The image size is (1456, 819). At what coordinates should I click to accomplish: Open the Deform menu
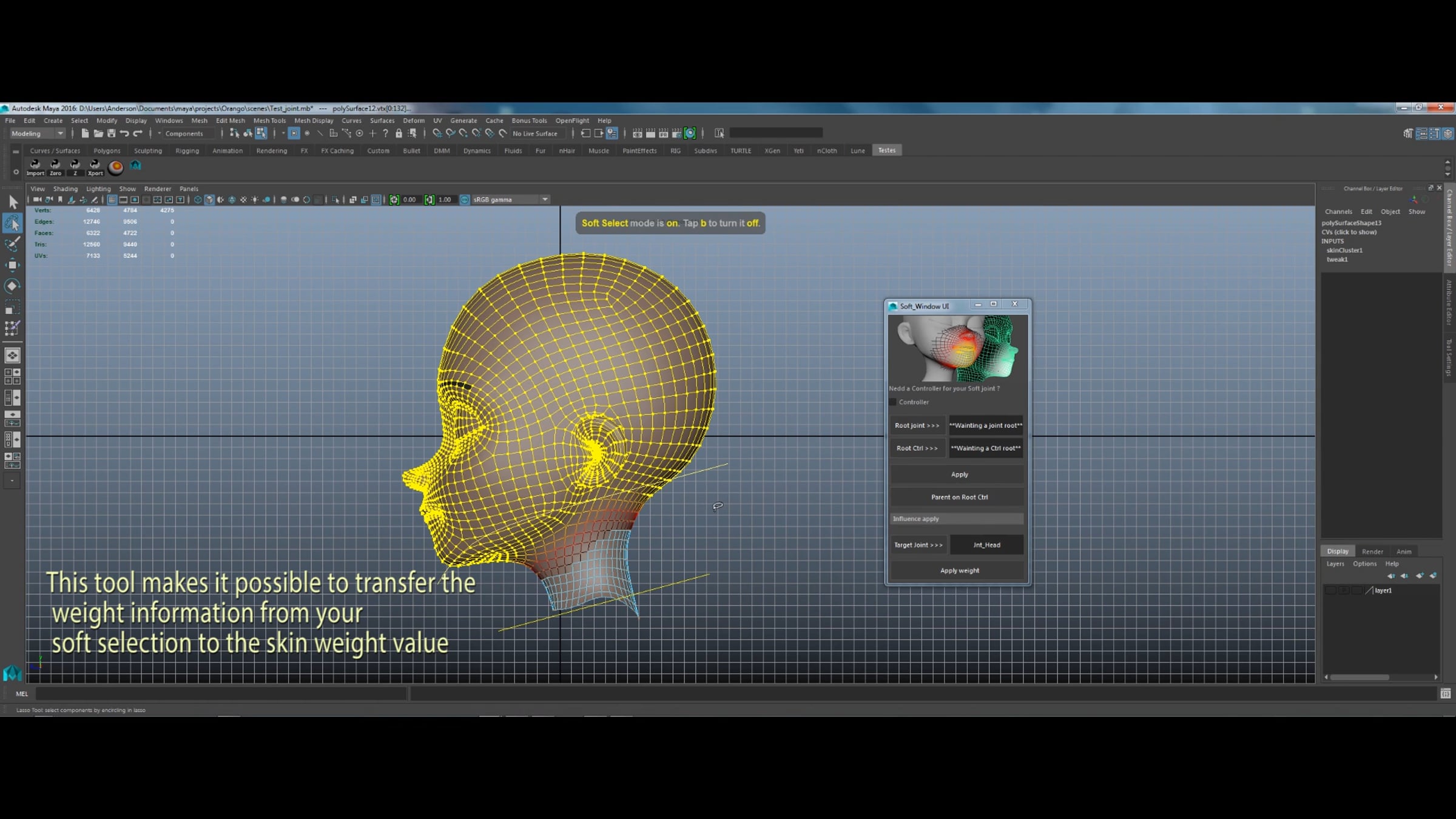[x=414, y=121]
